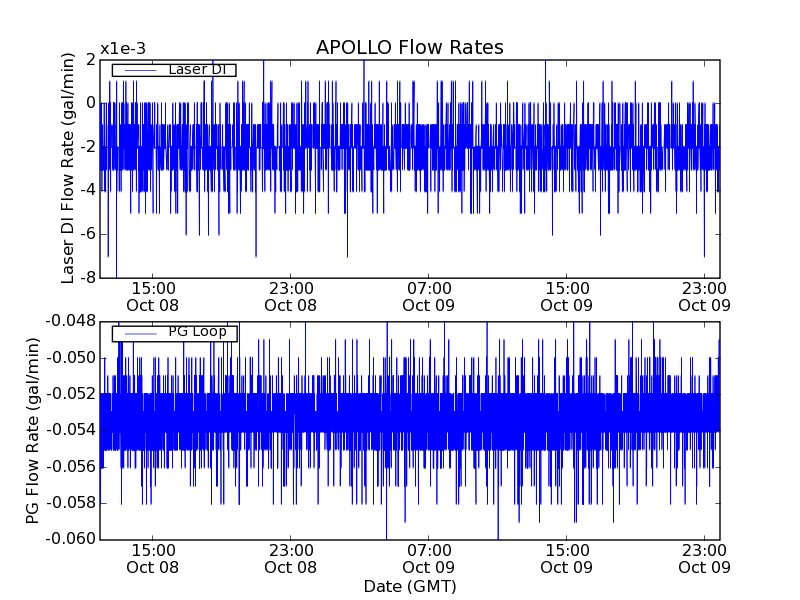Click the APOLLO Flow Rates title
This screenshot has width=800, height=600.
pos(410,47)
